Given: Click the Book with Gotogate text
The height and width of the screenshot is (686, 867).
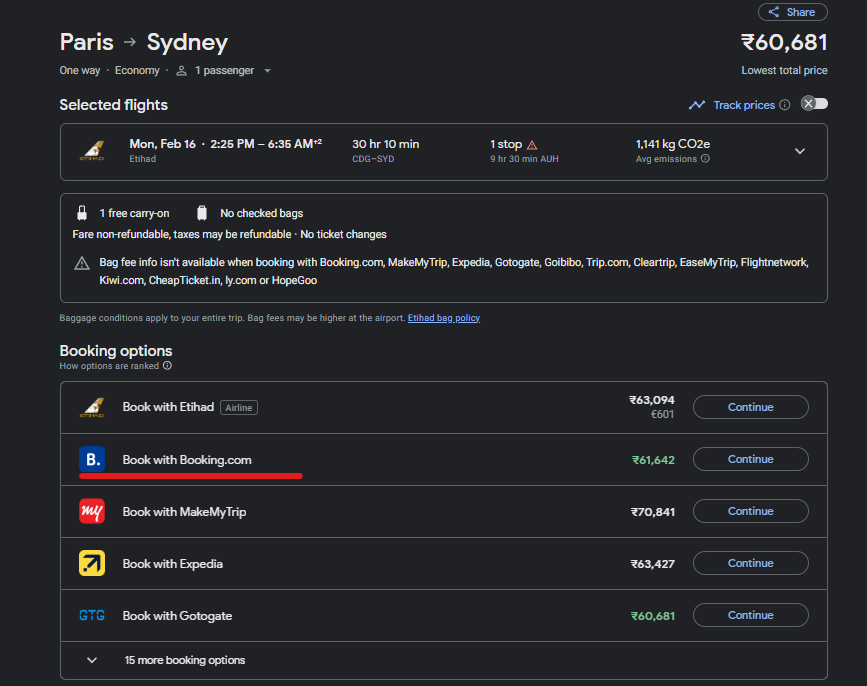Looking at the screenshot, I should tap(177, 616).
